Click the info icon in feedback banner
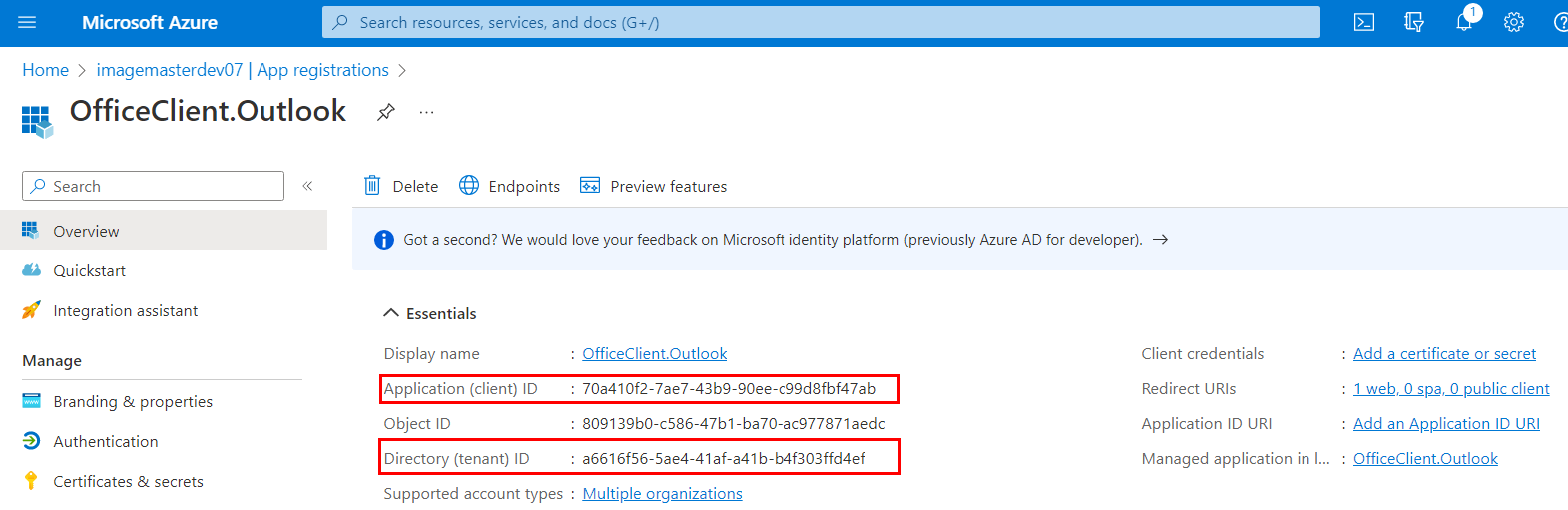This screenshot has width=1568, height=510. coord(383,240)
